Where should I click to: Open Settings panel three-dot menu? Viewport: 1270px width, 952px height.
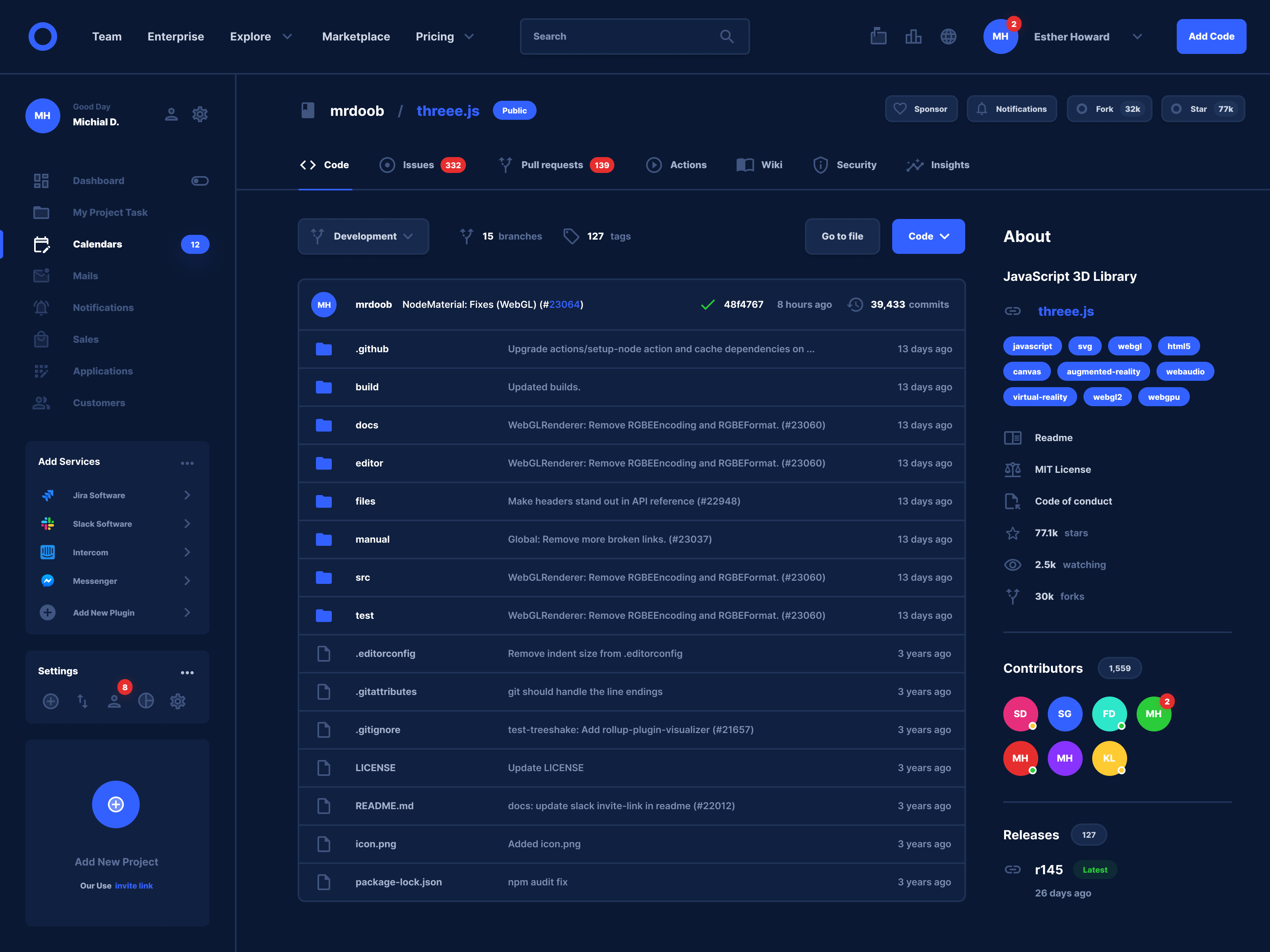187,672
